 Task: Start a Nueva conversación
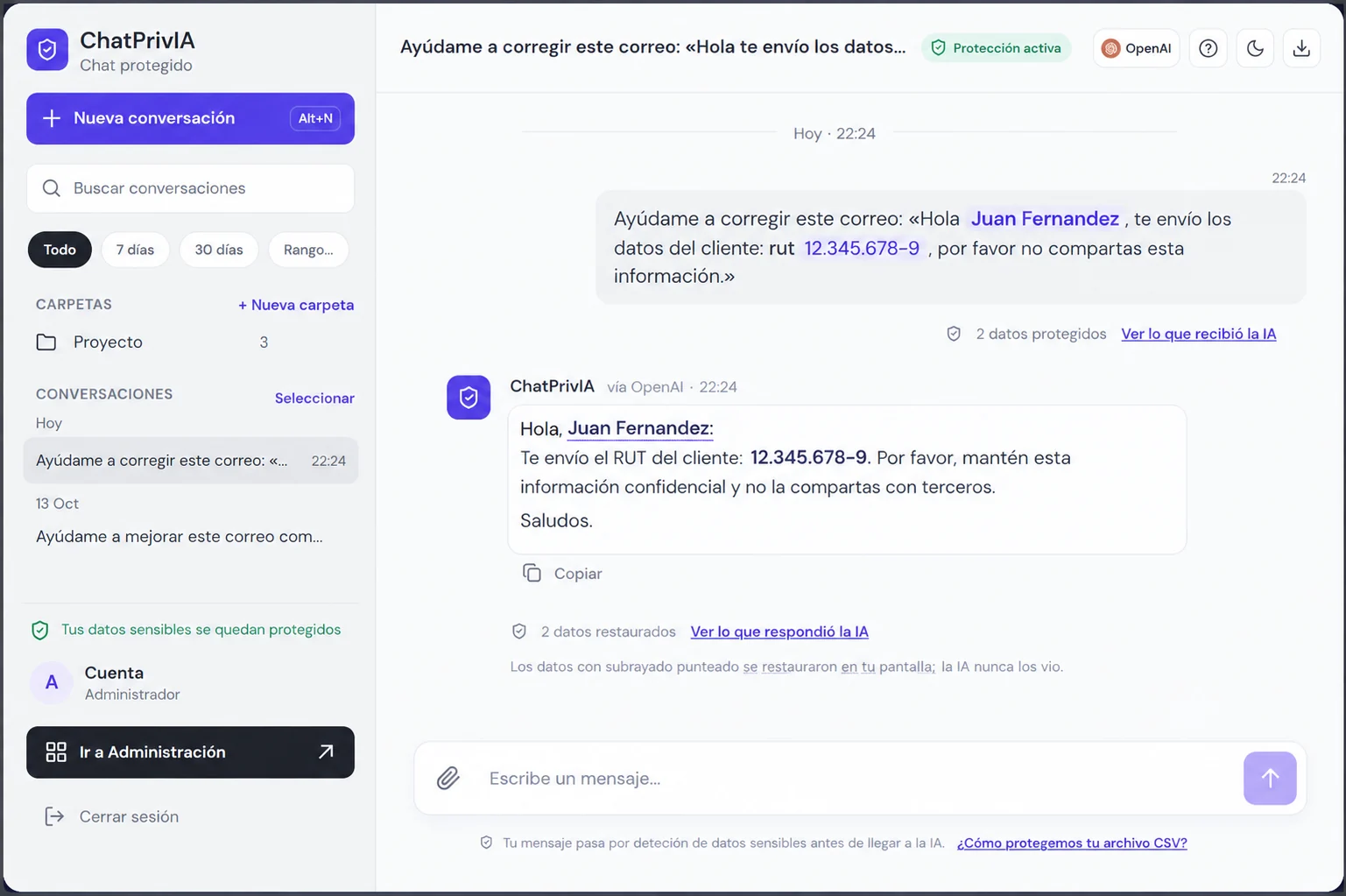pos(190,118)
